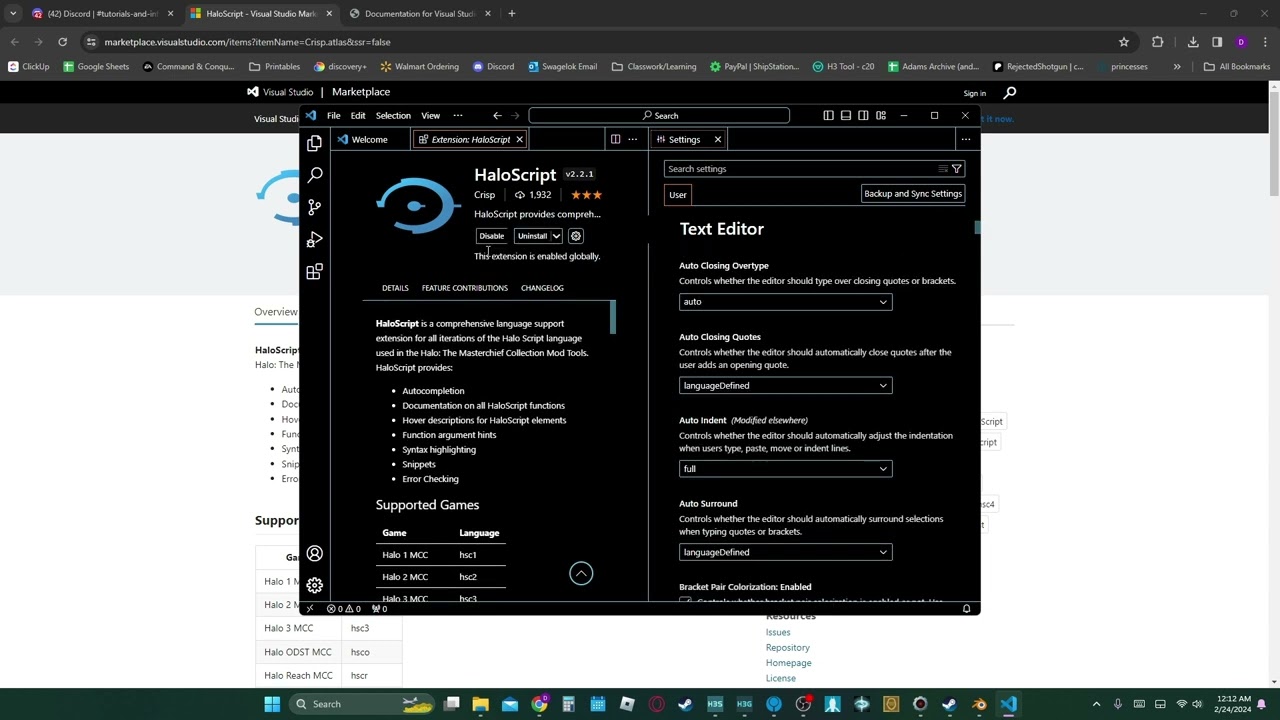Click the Uninstall button

[x=532, y=236]
